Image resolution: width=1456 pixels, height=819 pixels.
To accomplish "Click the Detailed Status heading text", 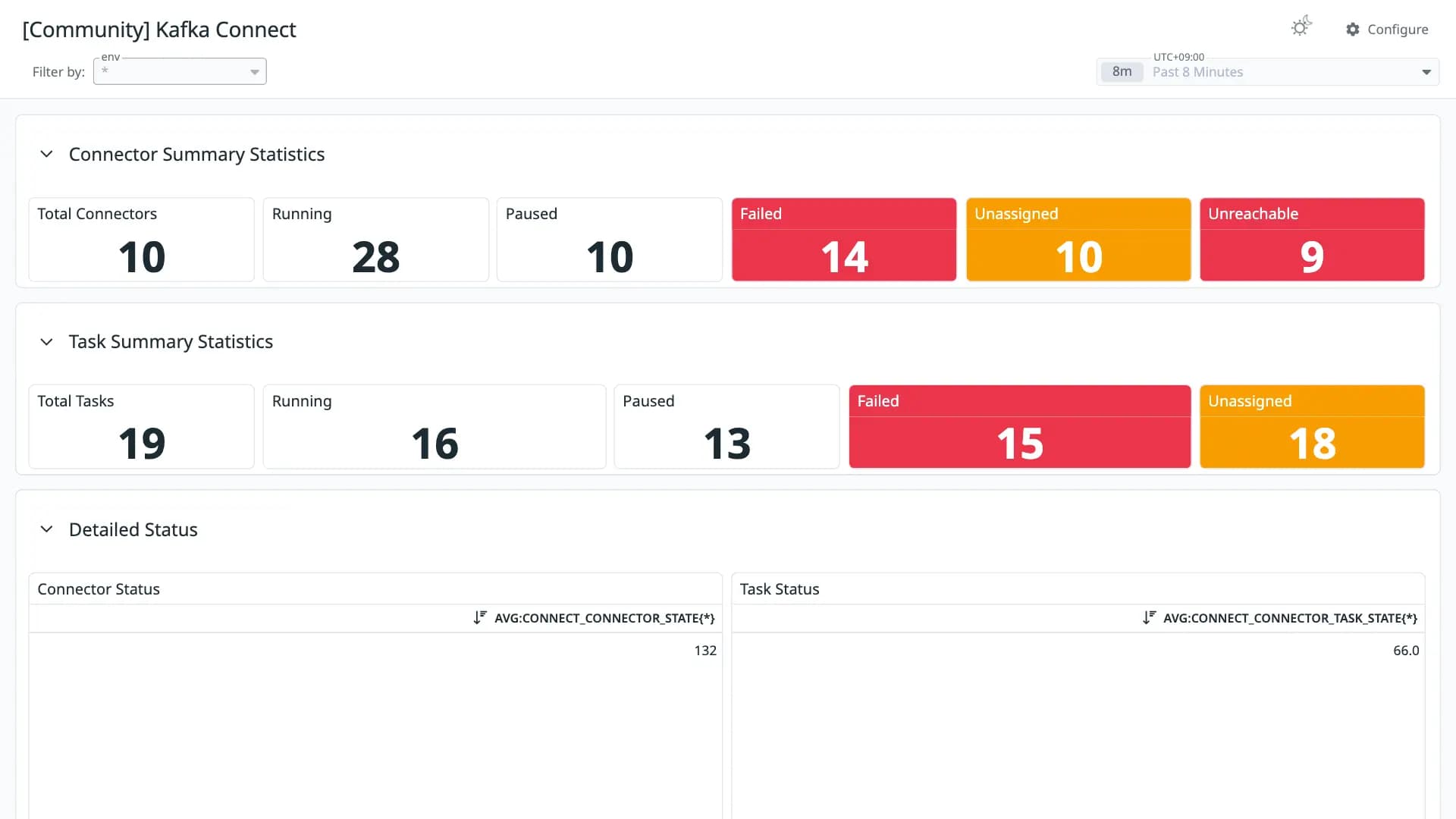I will 133,529.
